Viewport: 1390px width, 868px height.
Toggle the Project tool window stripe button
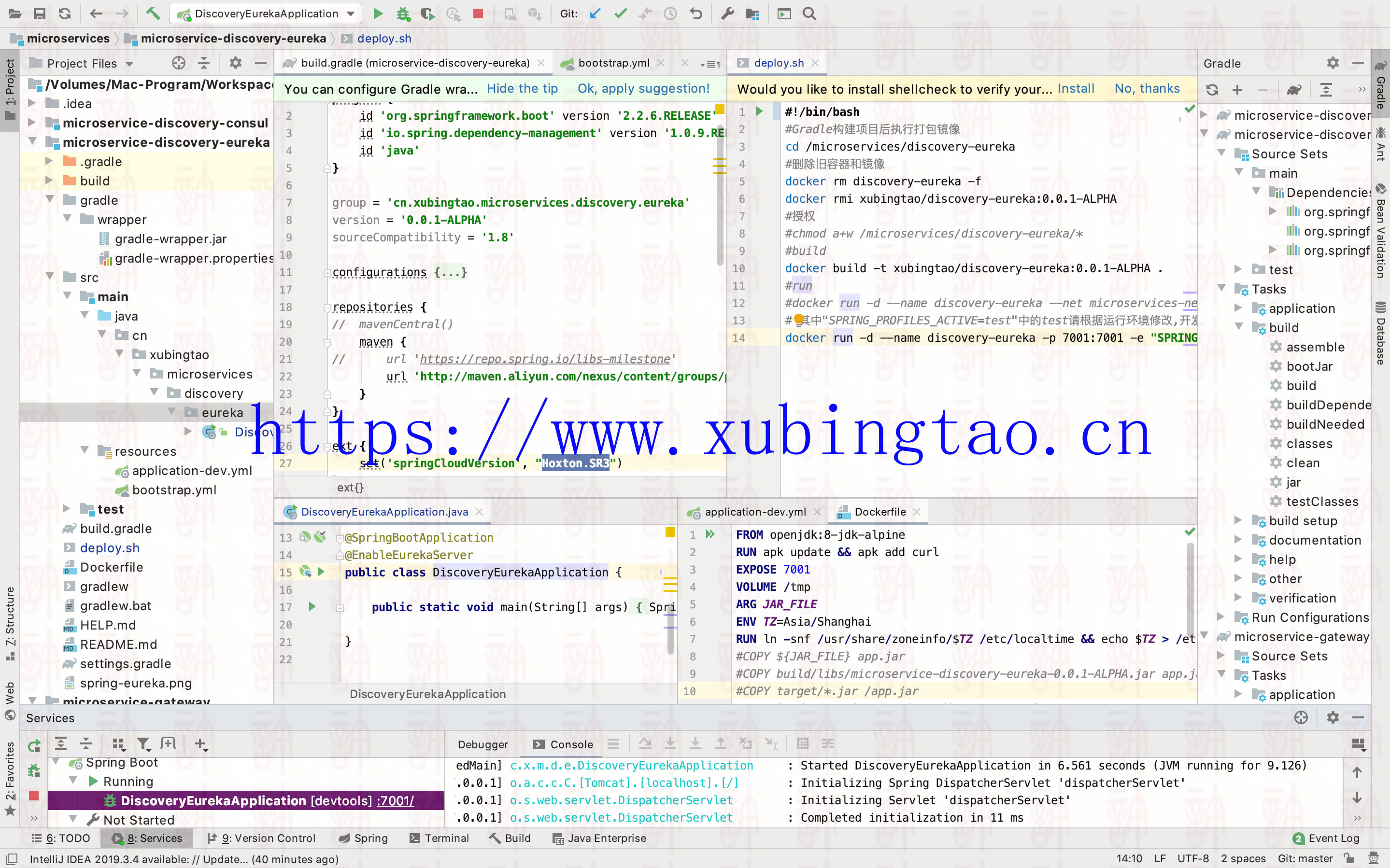pos(10,90)
